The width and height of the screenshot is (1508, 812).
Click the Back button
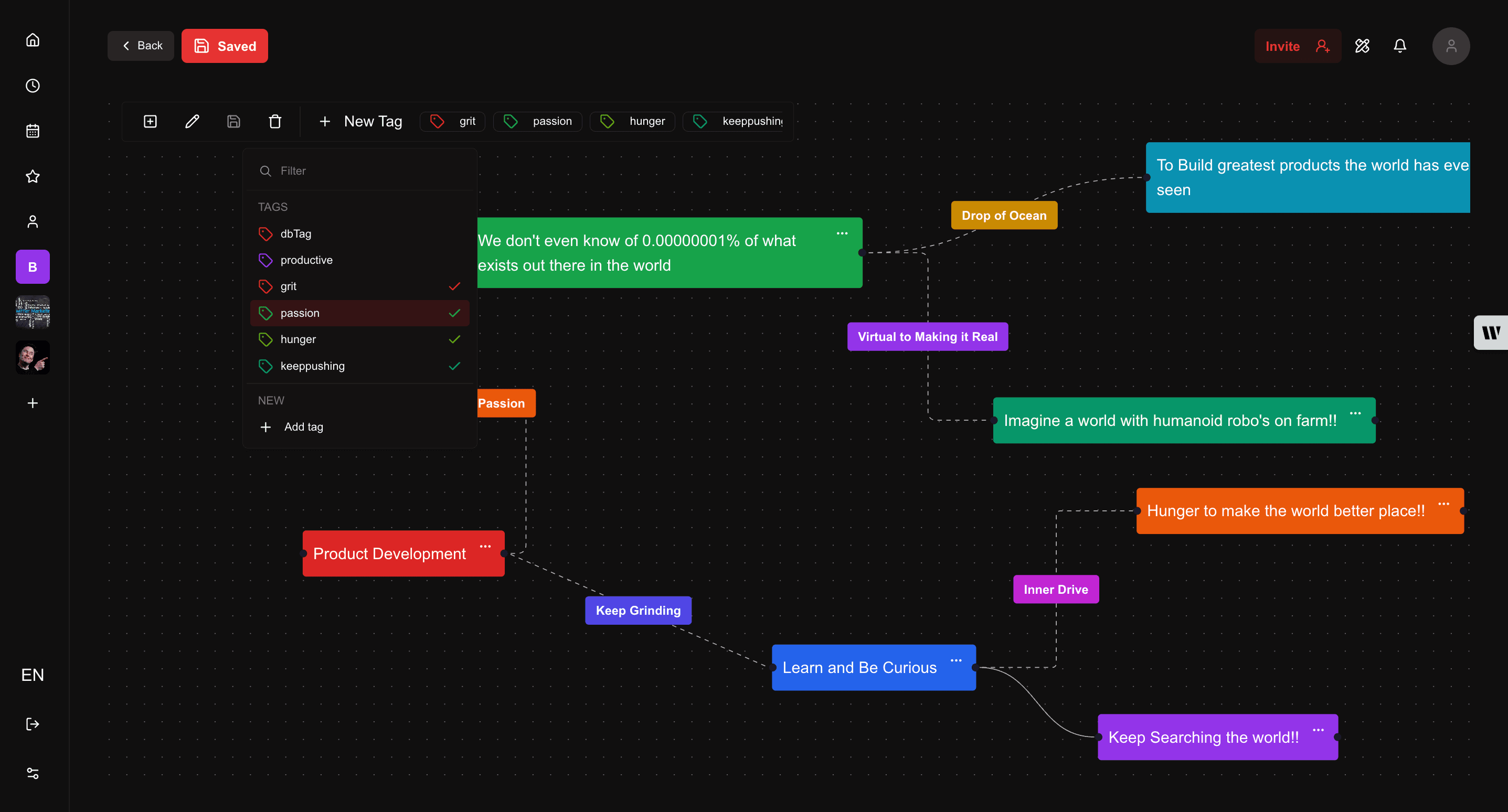click(141, 45)
